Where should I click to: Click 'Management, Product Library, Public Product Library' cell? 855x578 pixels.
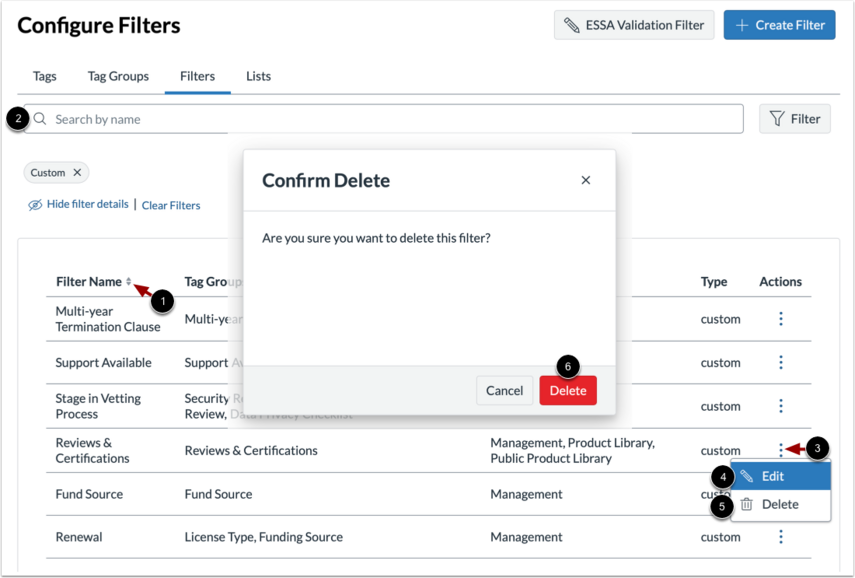(x=573, y=450)
